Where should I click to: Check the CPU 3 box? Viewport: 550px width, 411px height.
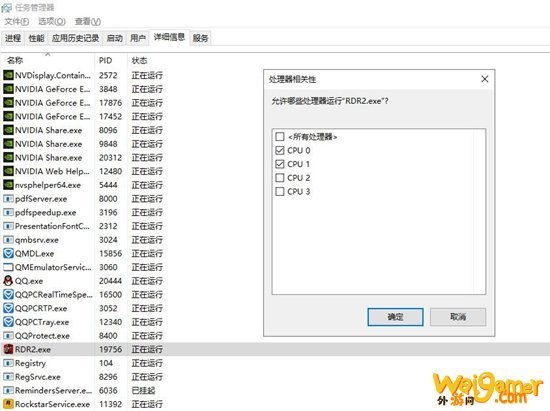[280, 191]
